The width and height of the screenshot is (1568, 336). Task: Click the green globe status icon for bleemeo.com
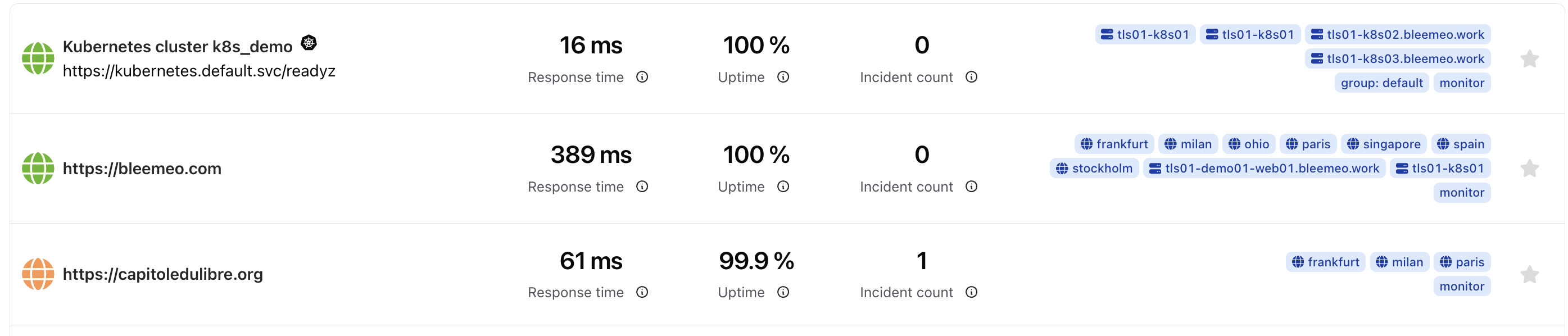38,169
